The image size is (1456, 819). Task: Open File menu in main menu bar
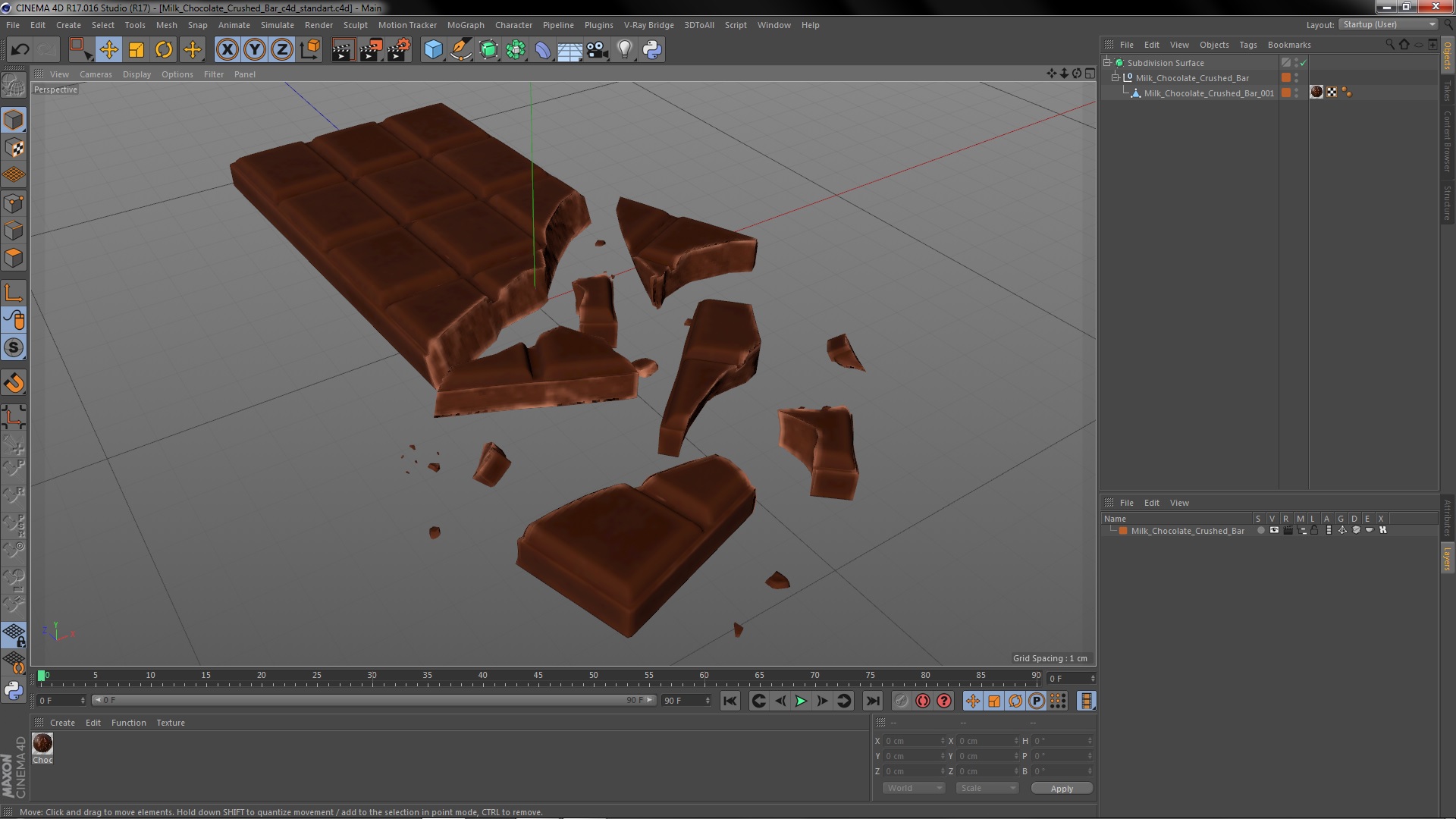[13, 25]
